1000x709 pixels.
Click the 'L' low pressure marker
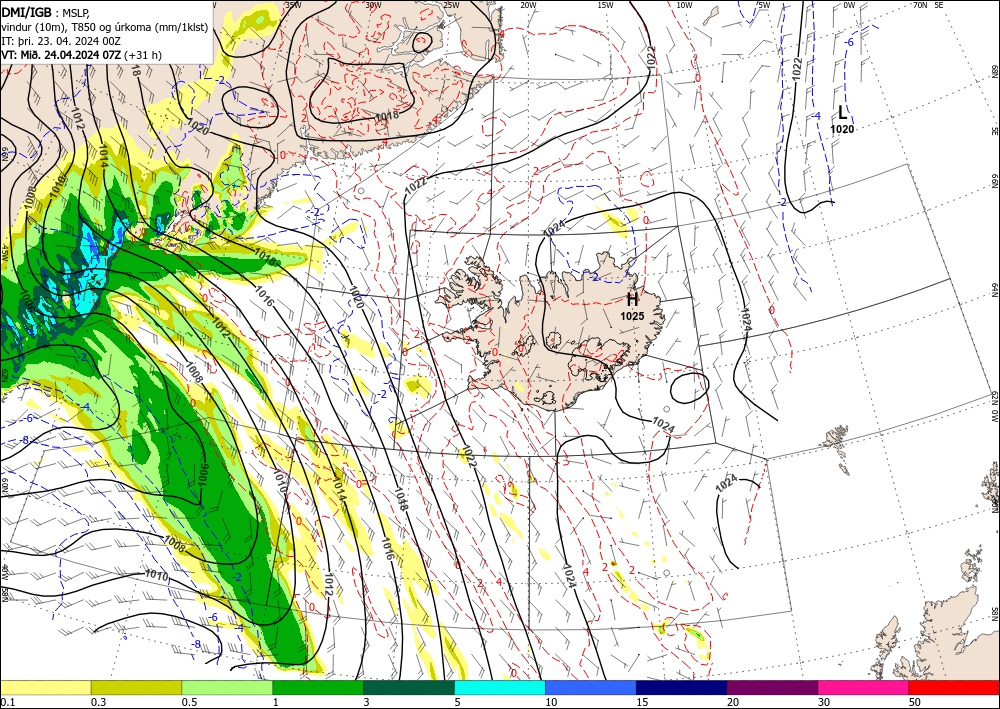pyautogui.click(x=842, y=113)
